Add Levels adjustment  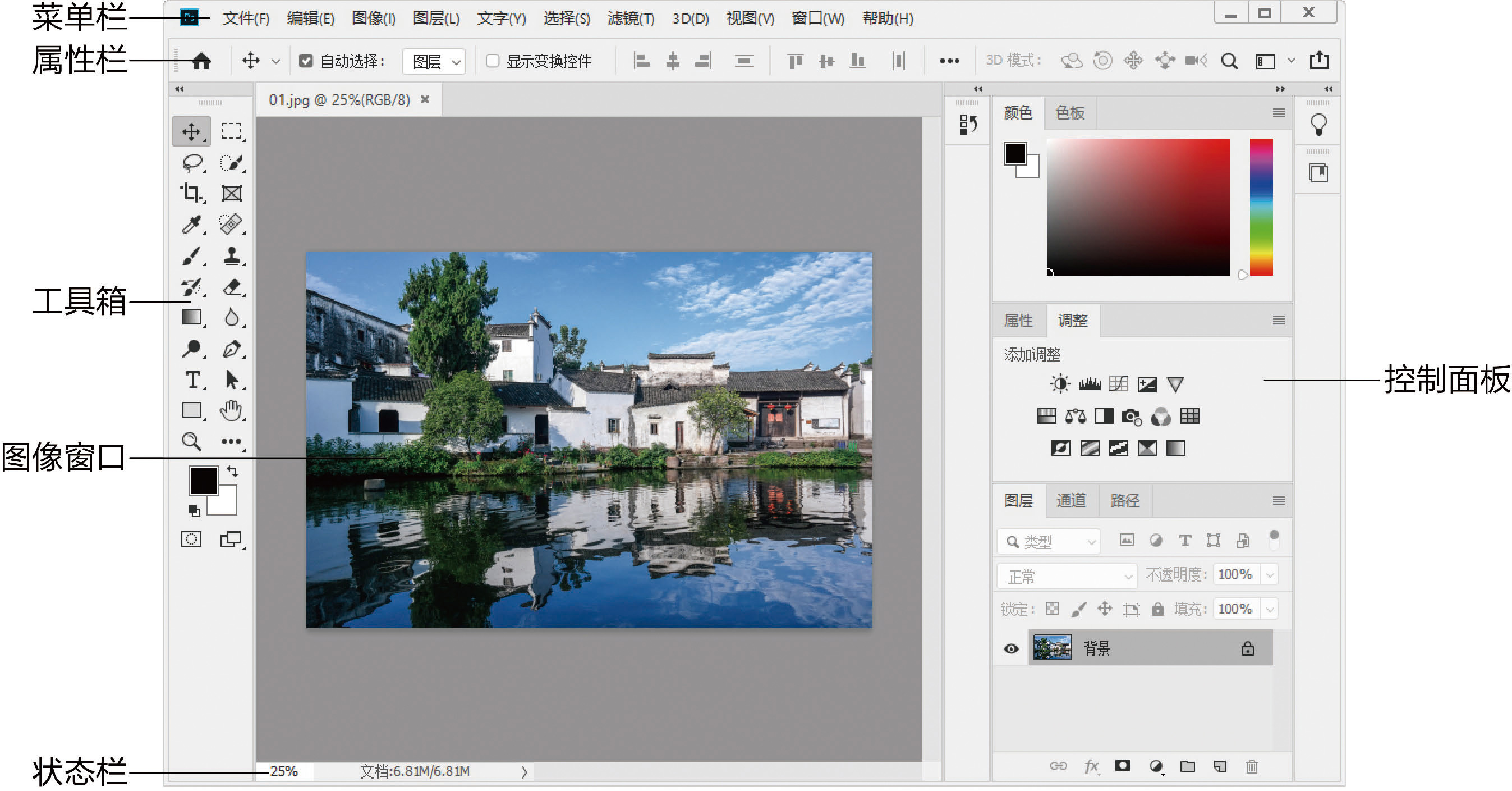[x=1090, y=384]
